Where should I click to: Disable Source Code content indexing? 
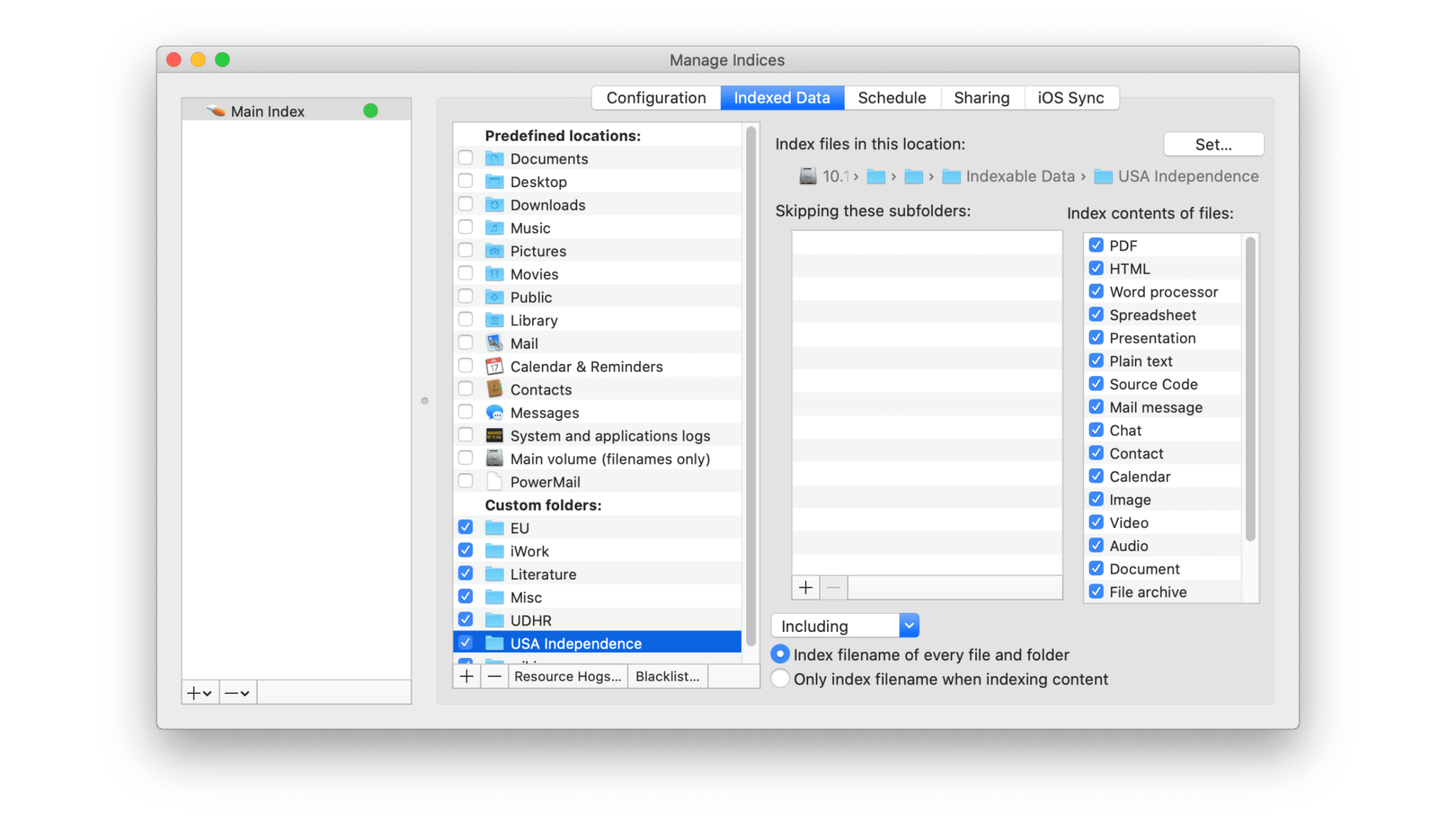click(x=1096, y=384)
